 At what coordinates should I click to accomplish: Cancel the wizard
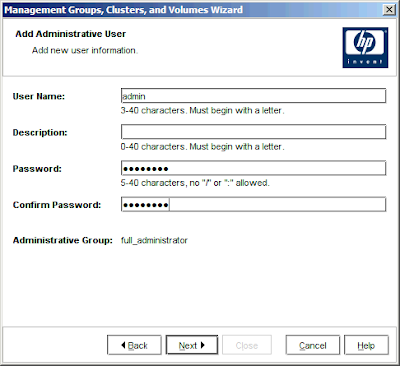(313, 345)
